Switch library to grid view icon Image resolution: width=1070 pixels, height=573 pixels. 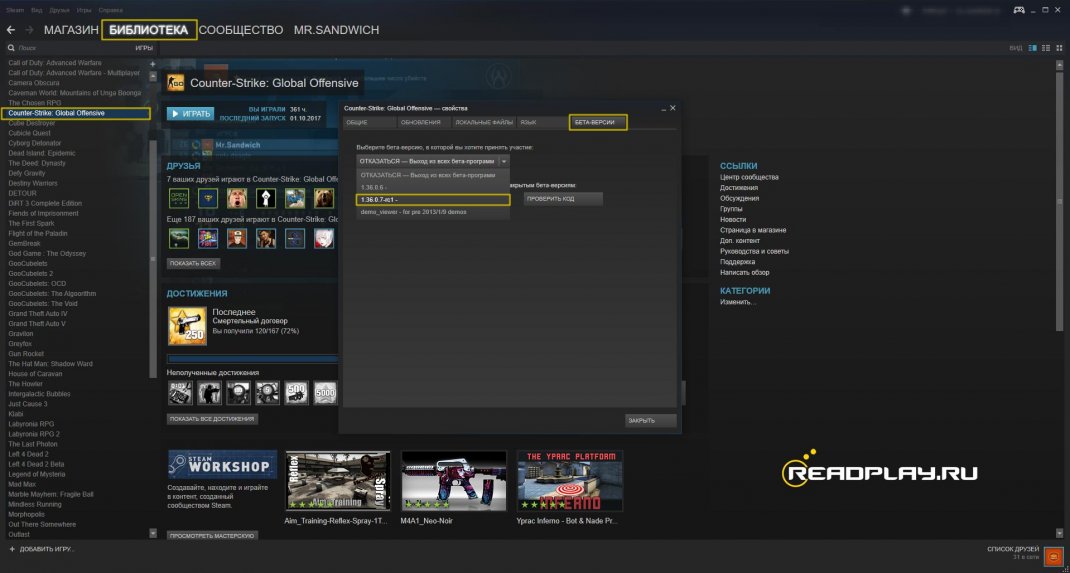[1057, 48]
